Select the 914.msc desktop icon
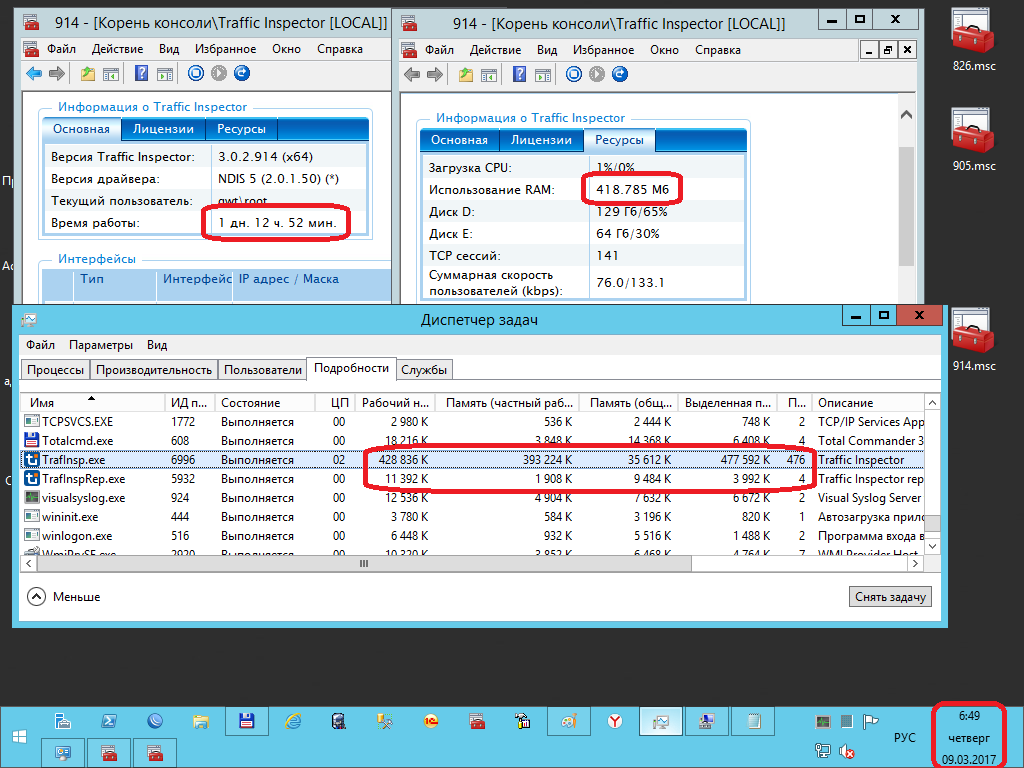This screenshot has height=768, width=1024. point(974,340)
